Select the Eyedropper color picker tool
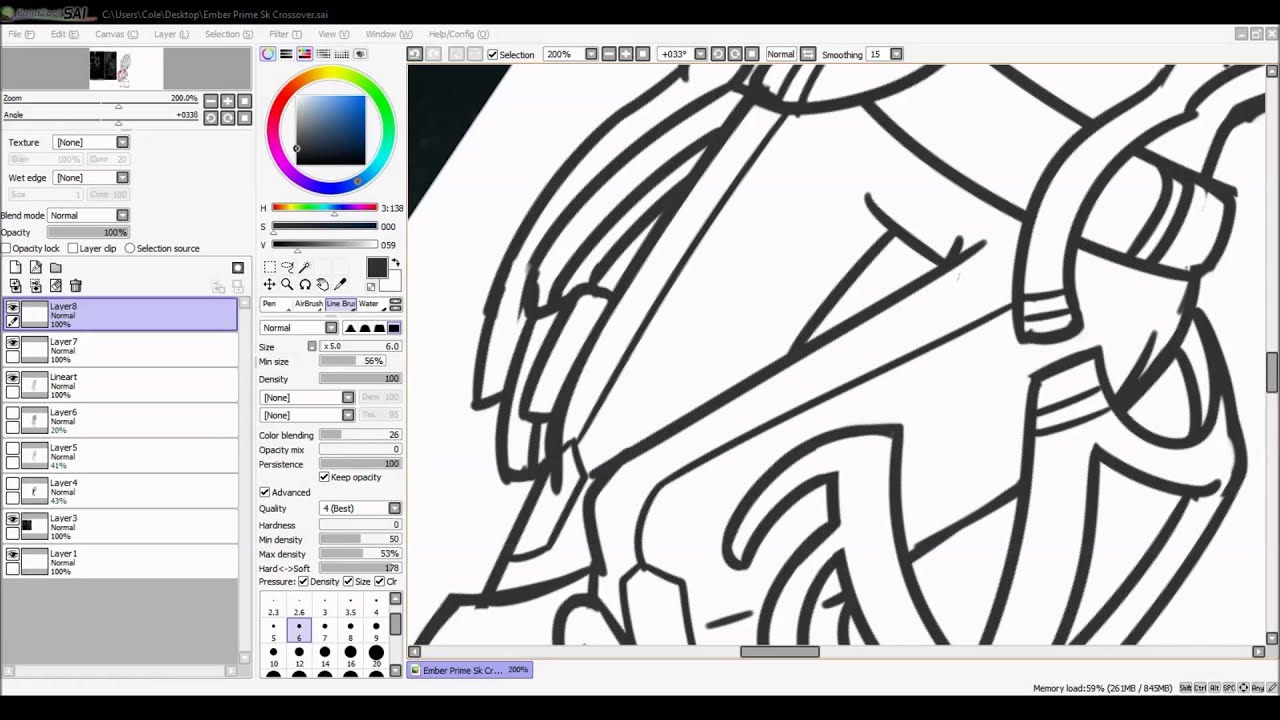The width and height of the screenshot is (1280, 720). (x=340, y=285)
